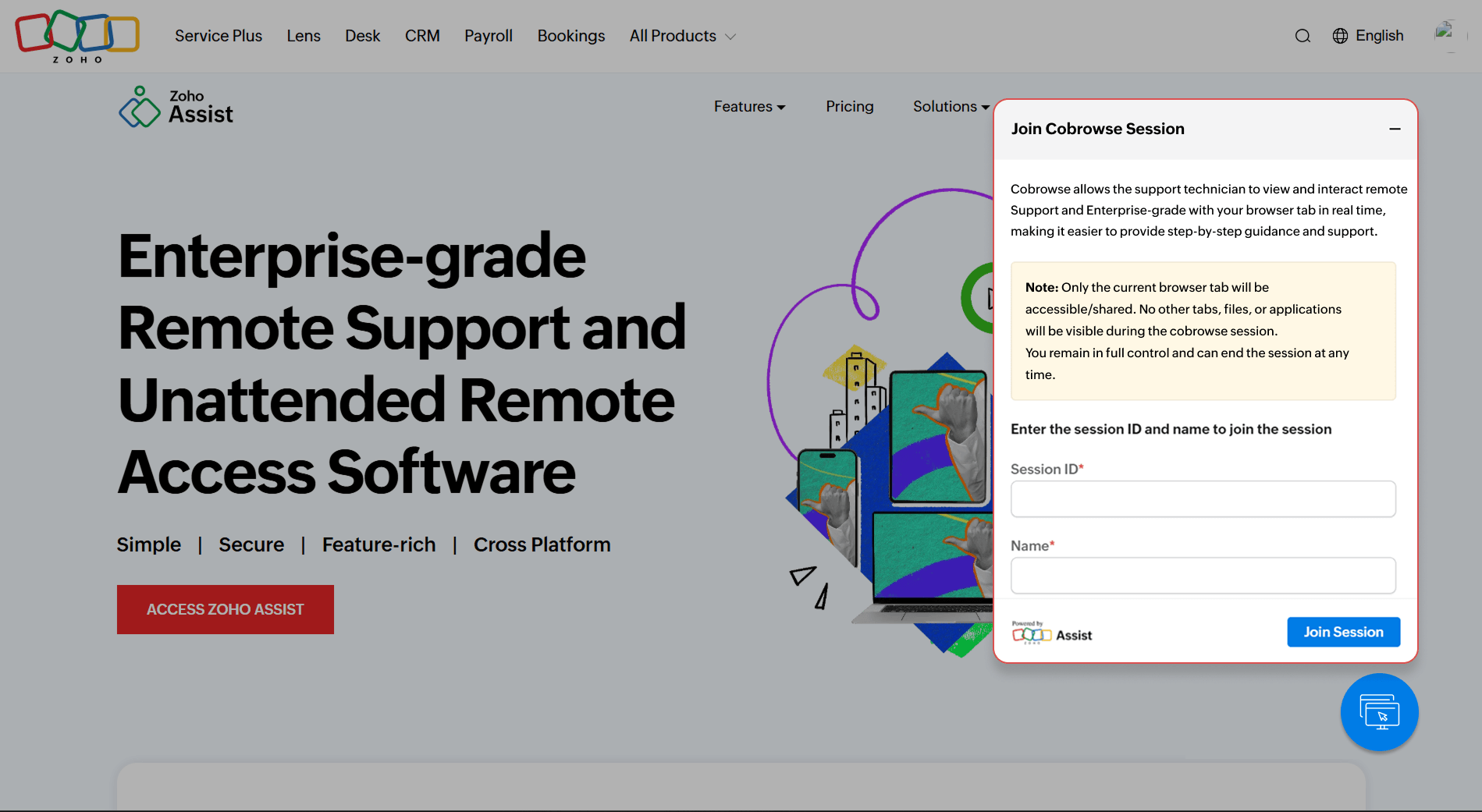Click the Powered by Zoho Assist logo
Image resolution: width=1482 pixels, height=812 pixels.
click(1051, 633)
